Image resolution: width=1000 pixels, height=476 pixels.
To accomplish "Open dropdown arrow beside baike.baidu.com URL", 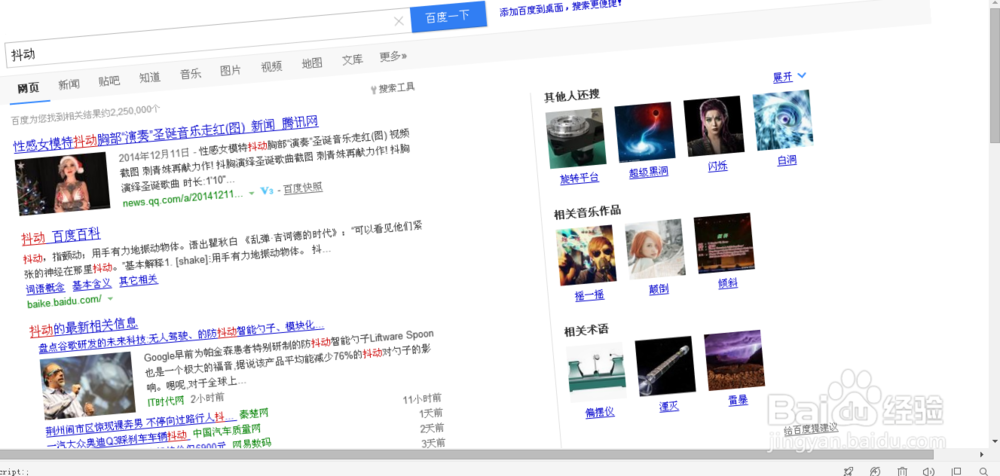I will (x=110, y=298).
